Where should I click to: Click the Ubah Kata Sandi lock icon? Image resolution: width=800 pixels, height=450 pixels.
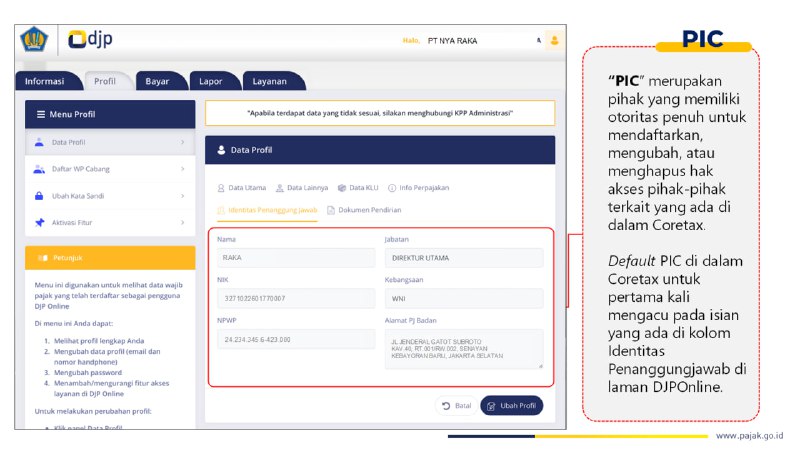point(39,196)
